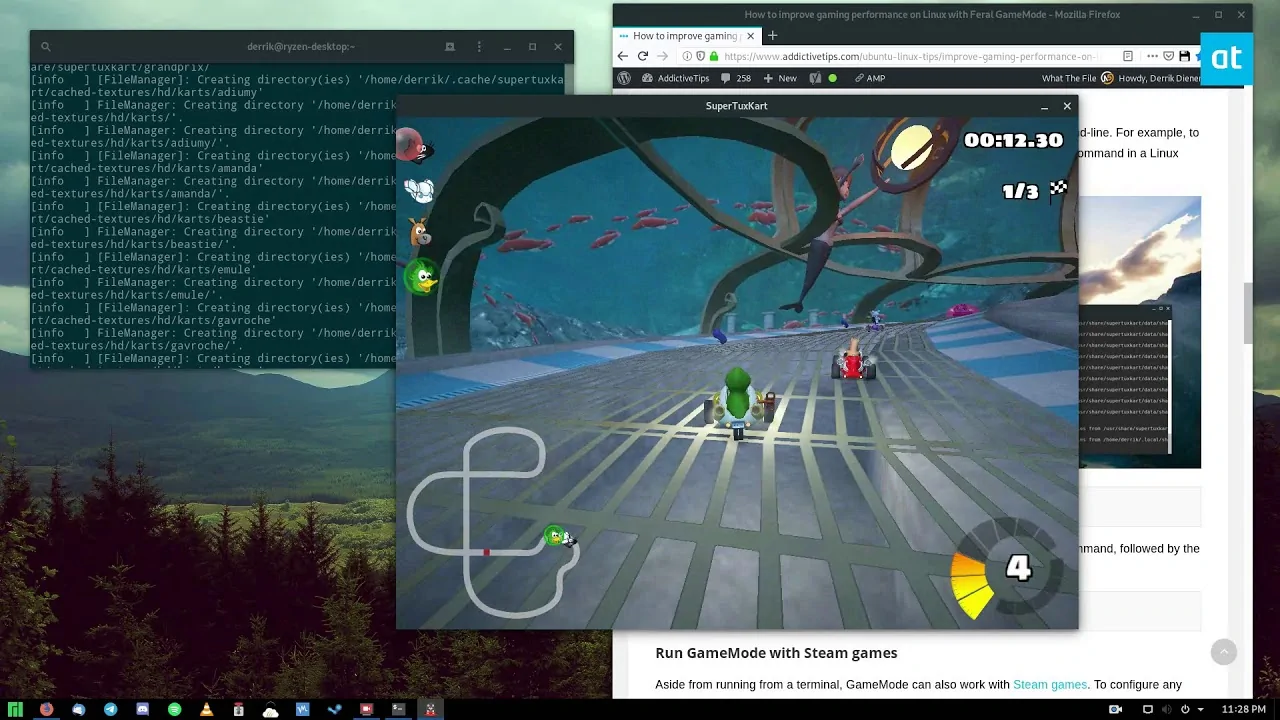Toggle Firefox reader view

(1128, 56)
